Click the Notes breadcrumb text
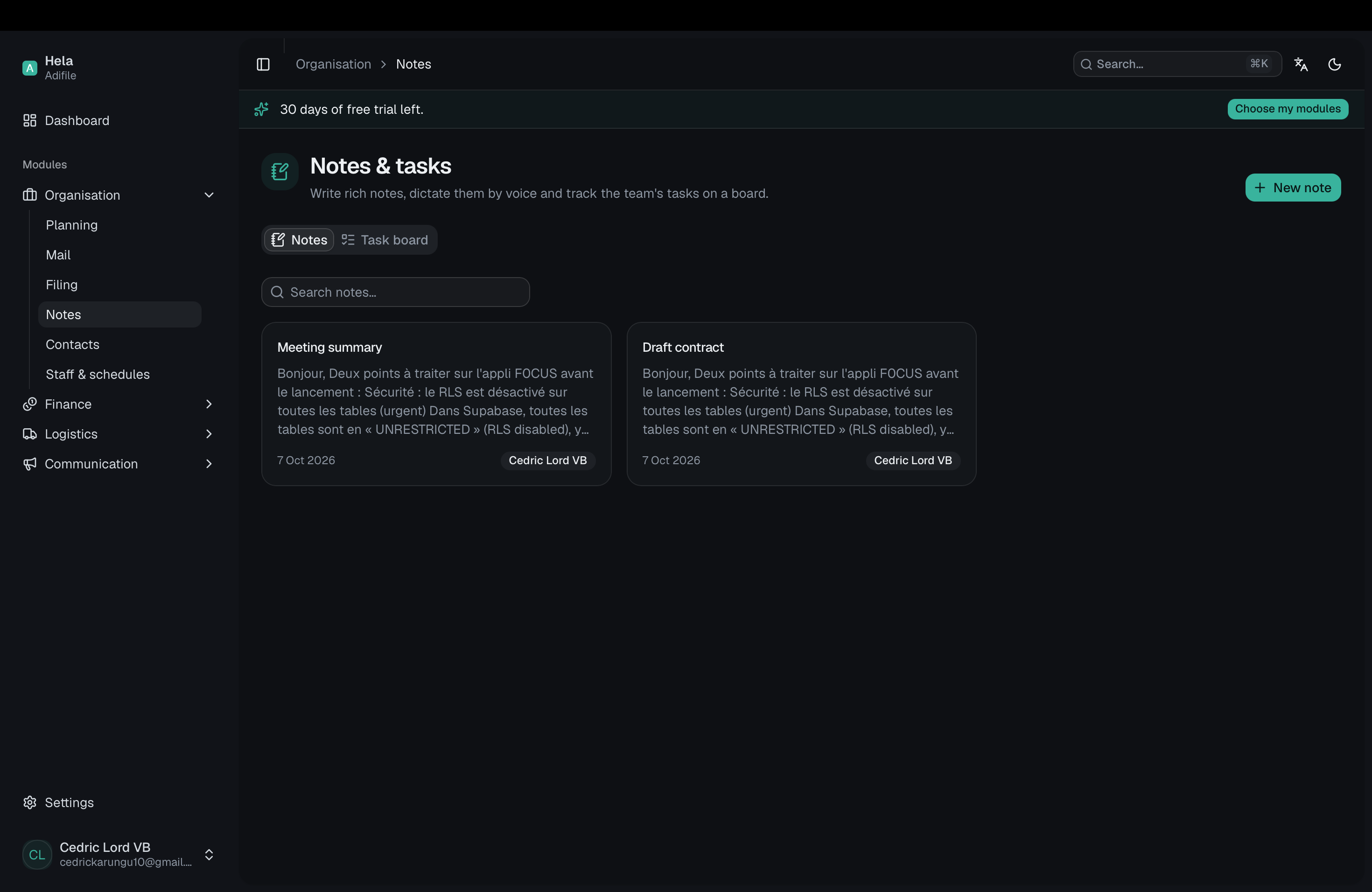The width and height of the screenshot is (1372, 892). (x=413, y=64)
